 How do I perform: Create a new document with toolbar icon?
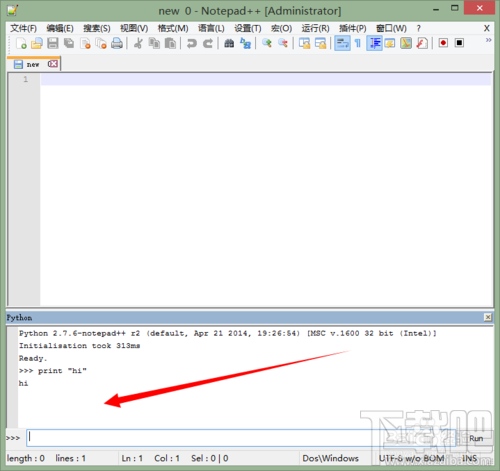pos(21,43)
